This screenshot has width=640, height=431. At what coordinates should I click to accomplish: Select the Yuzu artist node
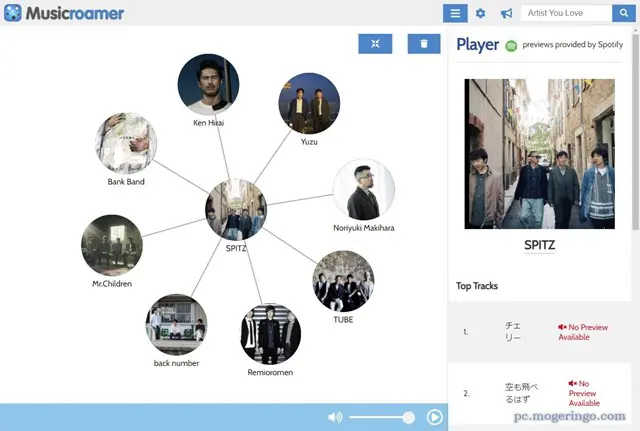coord(309,104)
